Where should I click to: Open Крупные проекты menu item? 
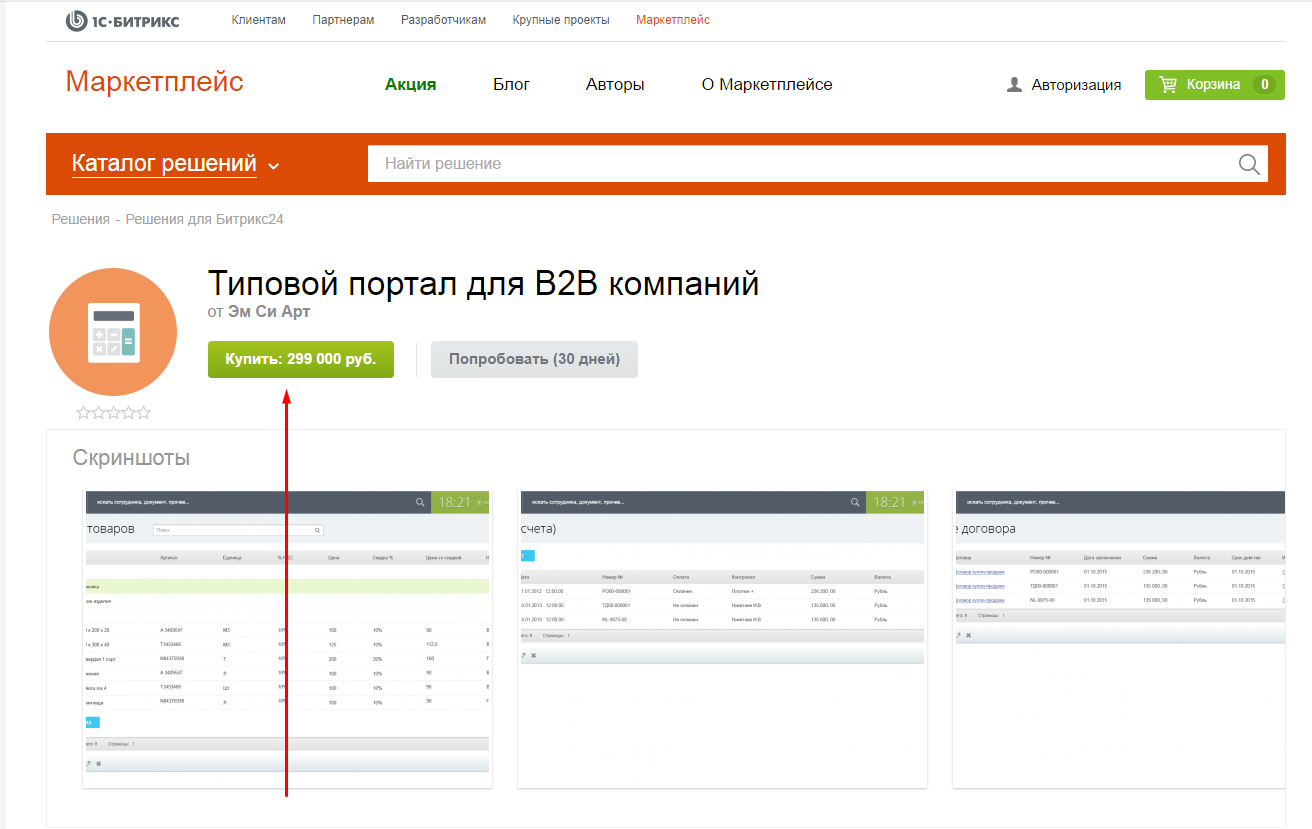(x=561, y=20)
